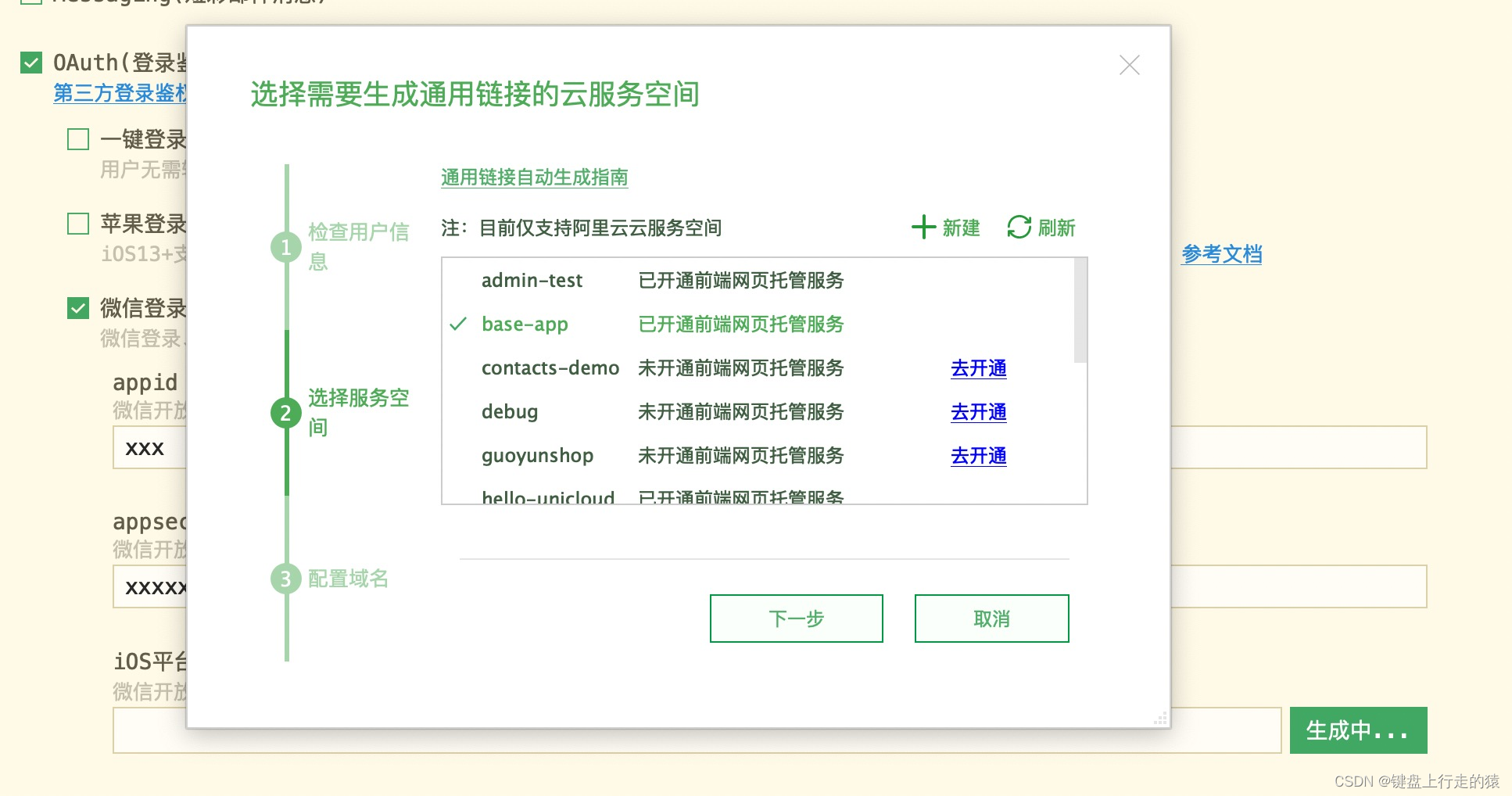Open the 第三方登录鉴权 link
Viewport: 1512px width, 796px height.
tap(120, 93)
